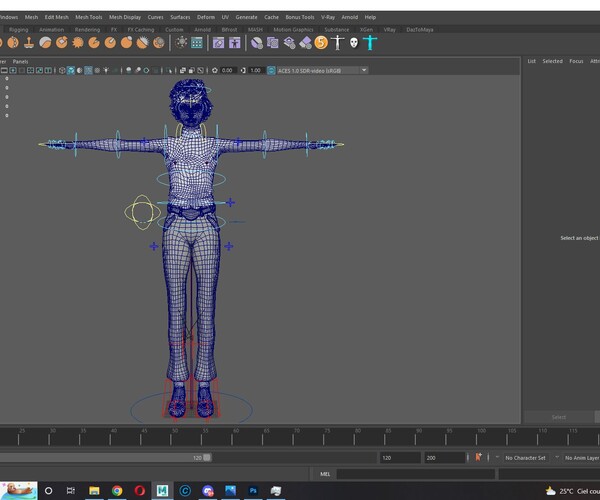Click frame 60 on the time slider
The image size is (600, 500).
click(x=232, y=436)
